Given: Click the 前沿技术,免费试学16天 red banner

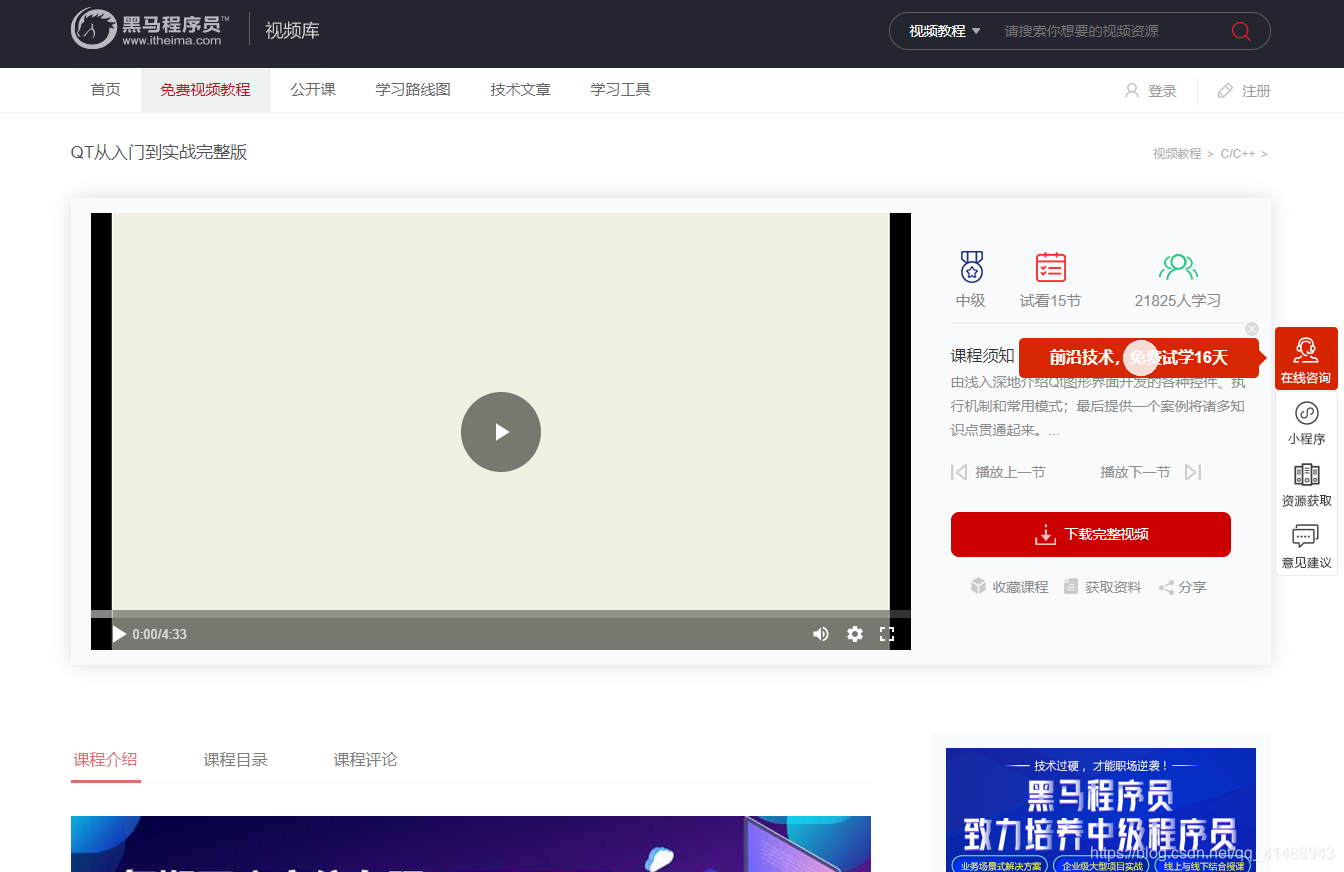Looking at the screenshot, I should (1139, 358).
